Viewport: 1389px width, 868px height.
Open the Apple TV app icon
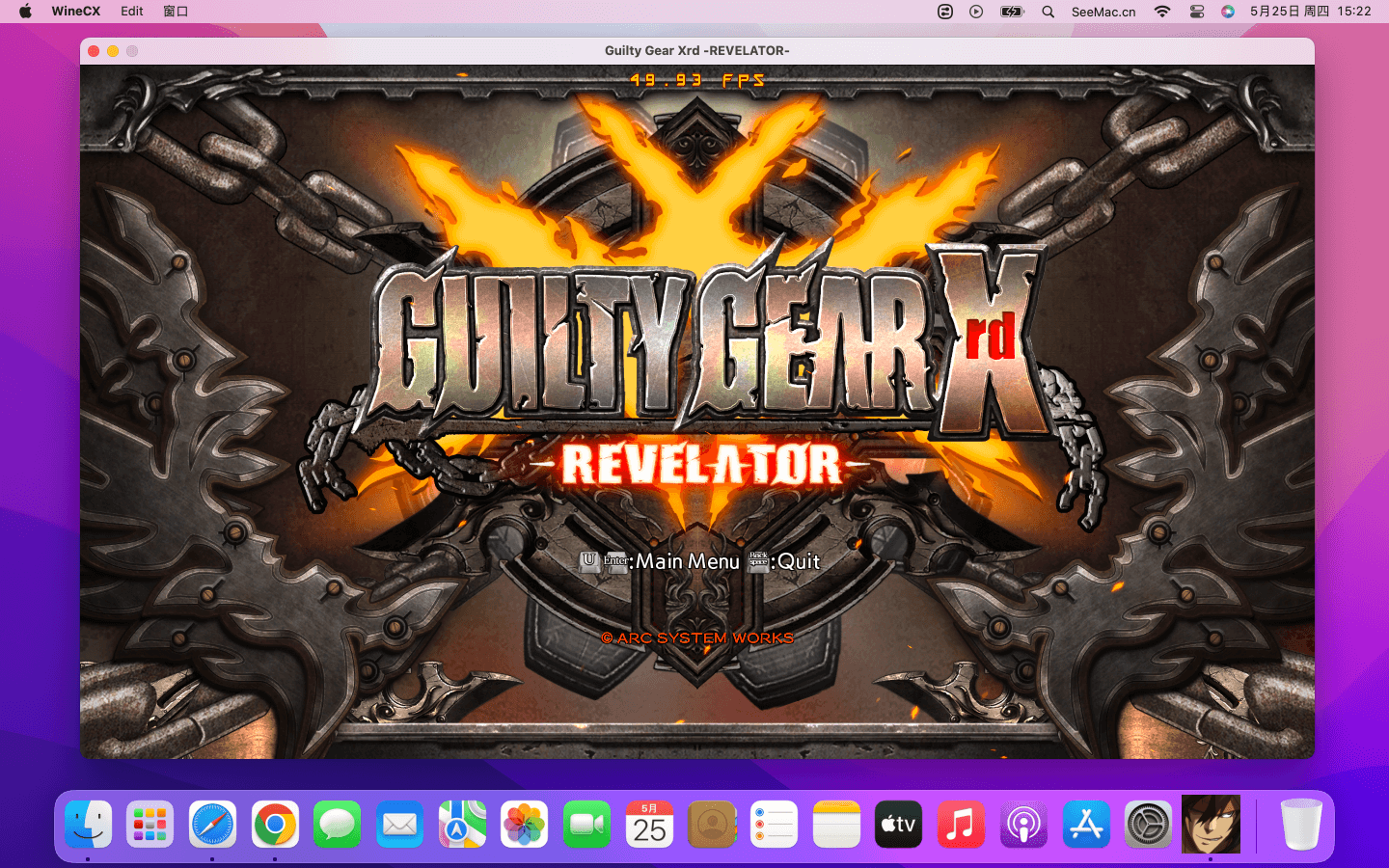click(x=898, y=825)
